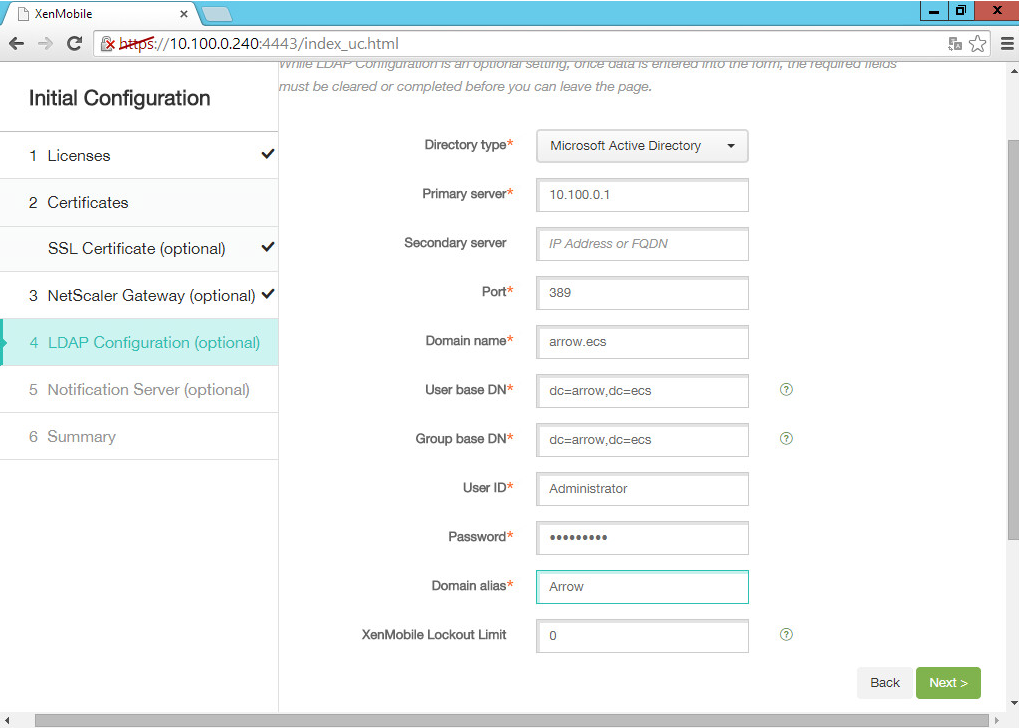Click help icon for XenMobile Lockout Limit
Image resolution: width=1019 pixels, height=728 pixels.
tap(786, 634)
